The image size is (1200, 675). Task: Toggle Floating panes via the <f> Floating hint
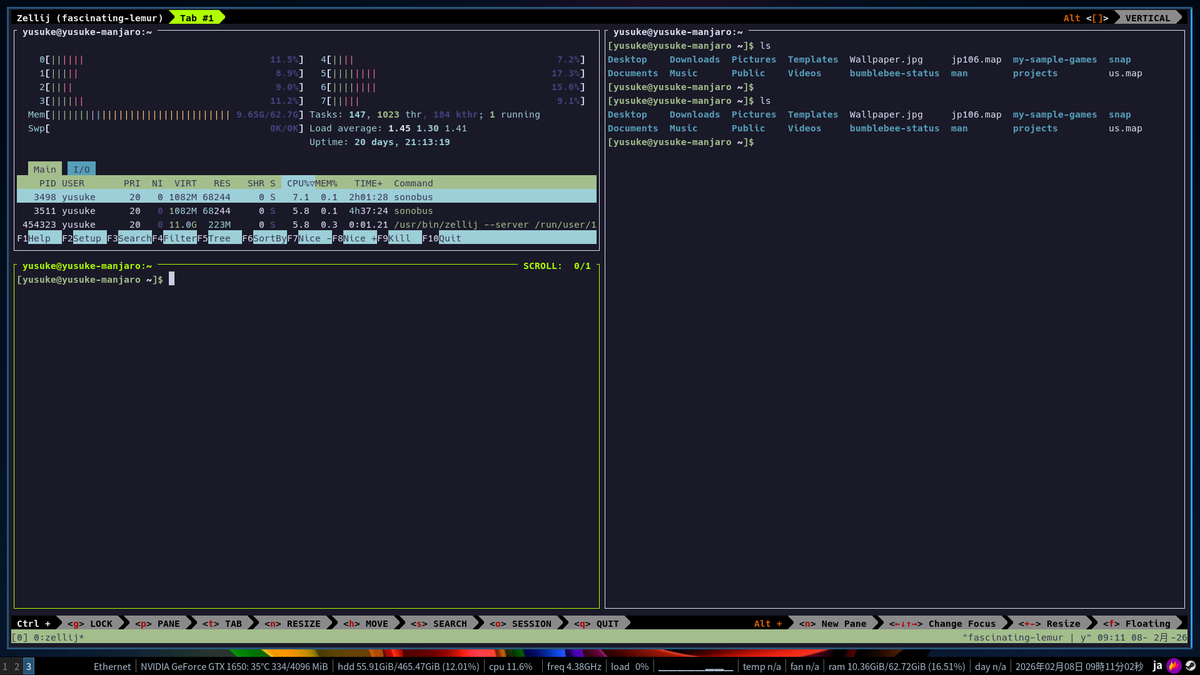[x=1139, y=623]
